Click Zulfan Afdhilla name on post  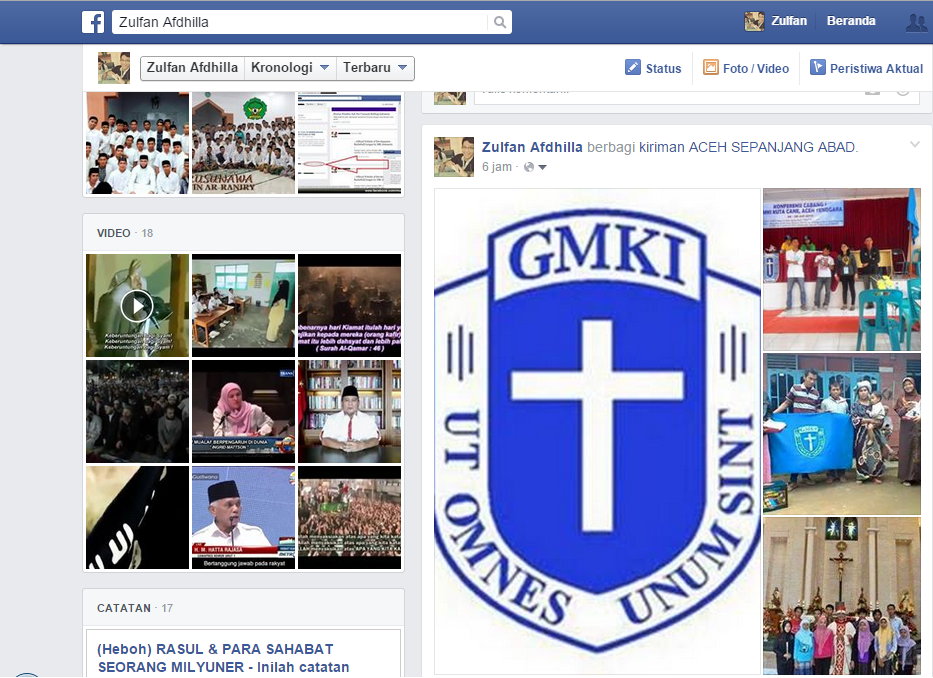pos(532,147)
